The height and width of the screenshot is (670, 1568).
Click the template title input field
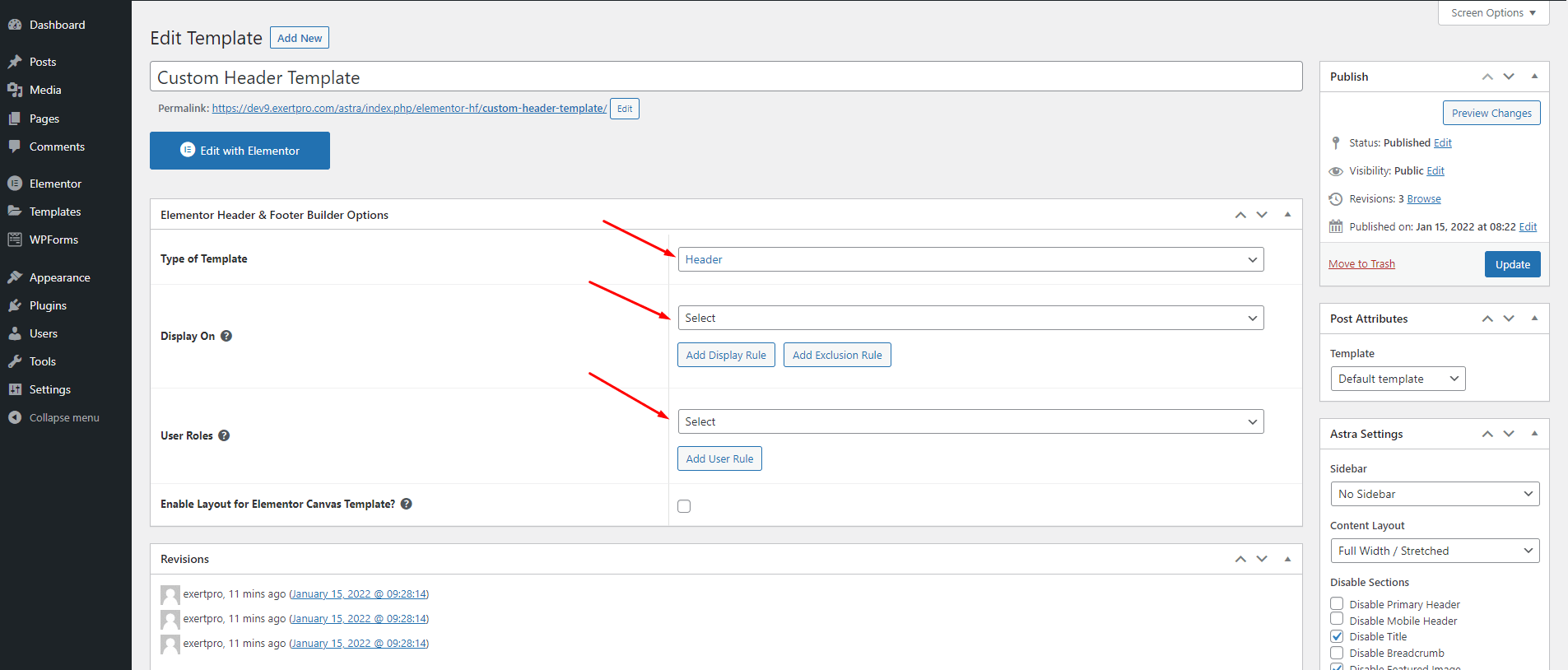(726, 77)
